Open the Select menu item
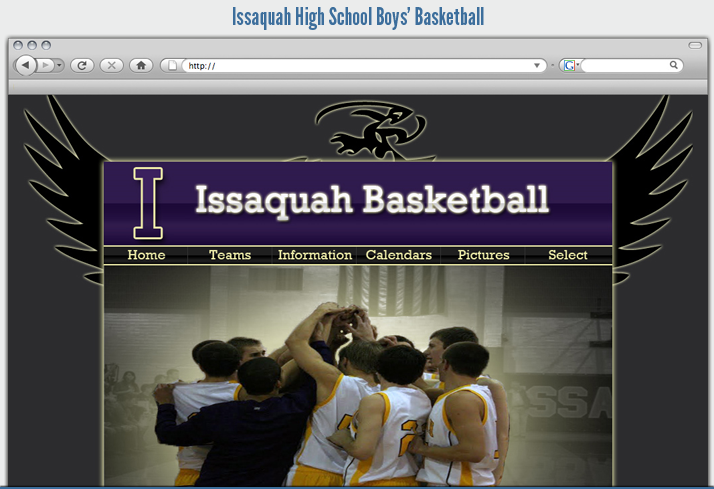The width and height of the screenshot is (714, 489). pyautogui.click(x=568, y=255)
